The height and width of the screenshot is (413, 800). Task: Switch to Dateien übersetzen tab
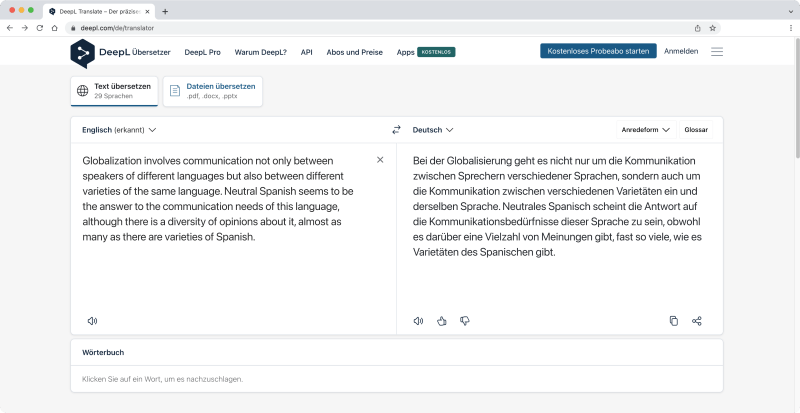[212, 91]
